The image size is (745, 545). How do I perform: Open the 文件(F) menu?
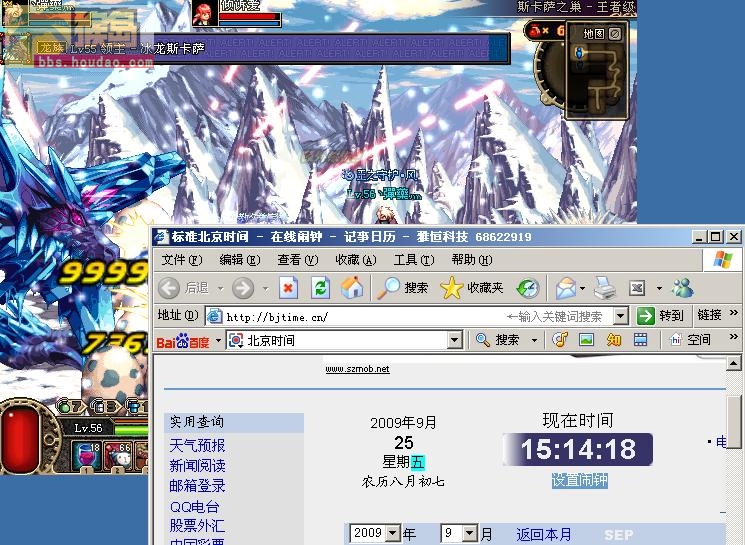tap(182, 260)
